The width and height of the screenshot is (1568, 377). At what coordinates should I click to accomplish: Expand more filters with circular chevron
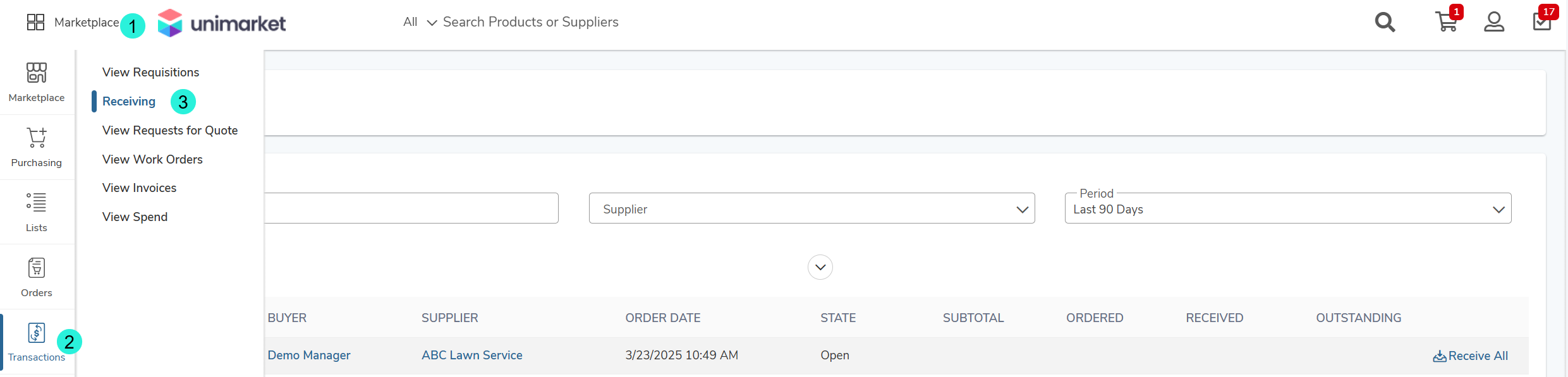point(820,267)
